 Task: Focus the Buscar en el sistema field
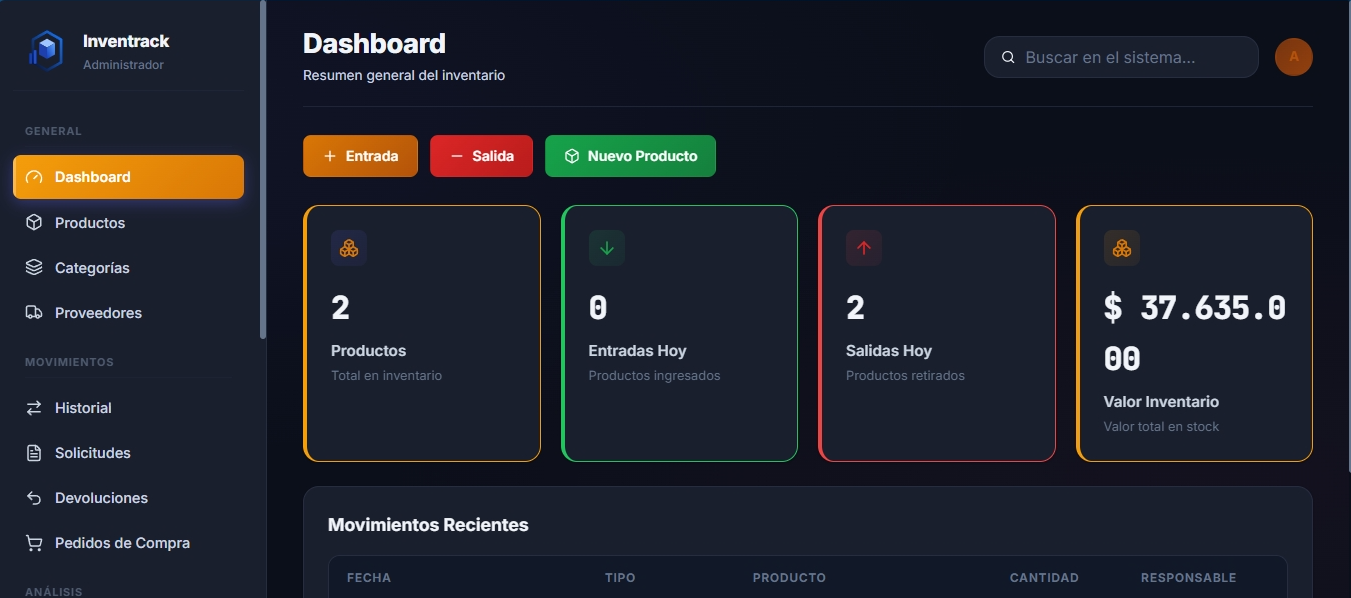pyautogui.click(x=1121, y=57)
